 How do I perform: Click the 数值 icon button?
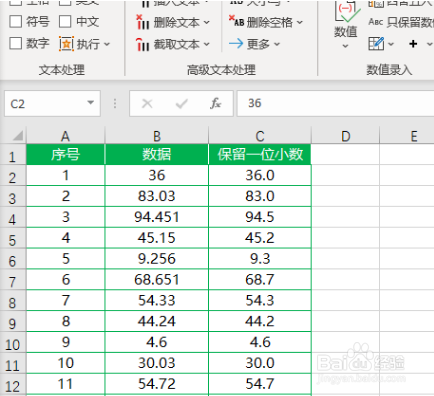(346, 13)
